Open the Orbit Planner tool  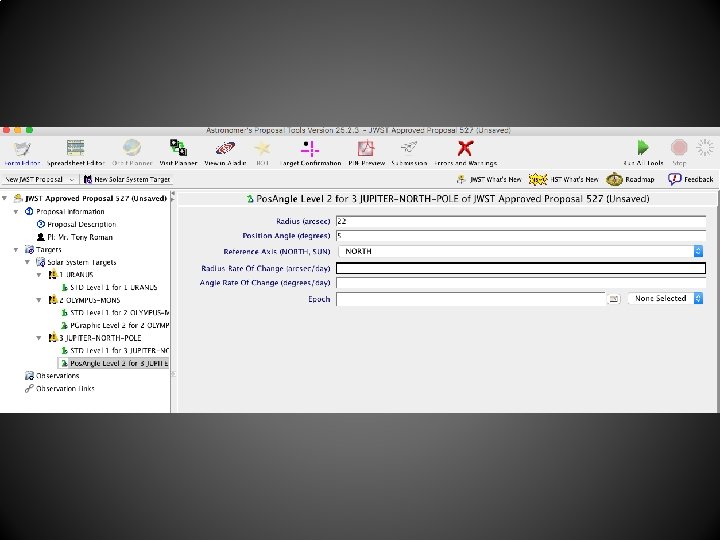pos(132,153)
